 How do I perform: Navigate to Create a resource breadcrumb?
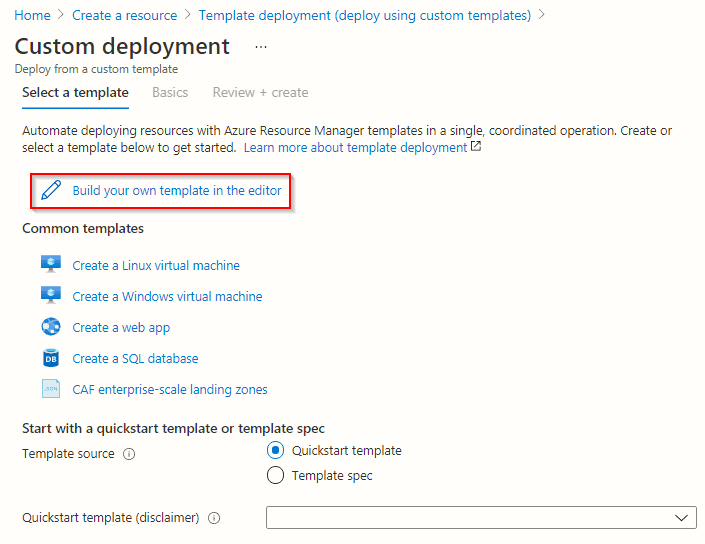coord(124,15)
